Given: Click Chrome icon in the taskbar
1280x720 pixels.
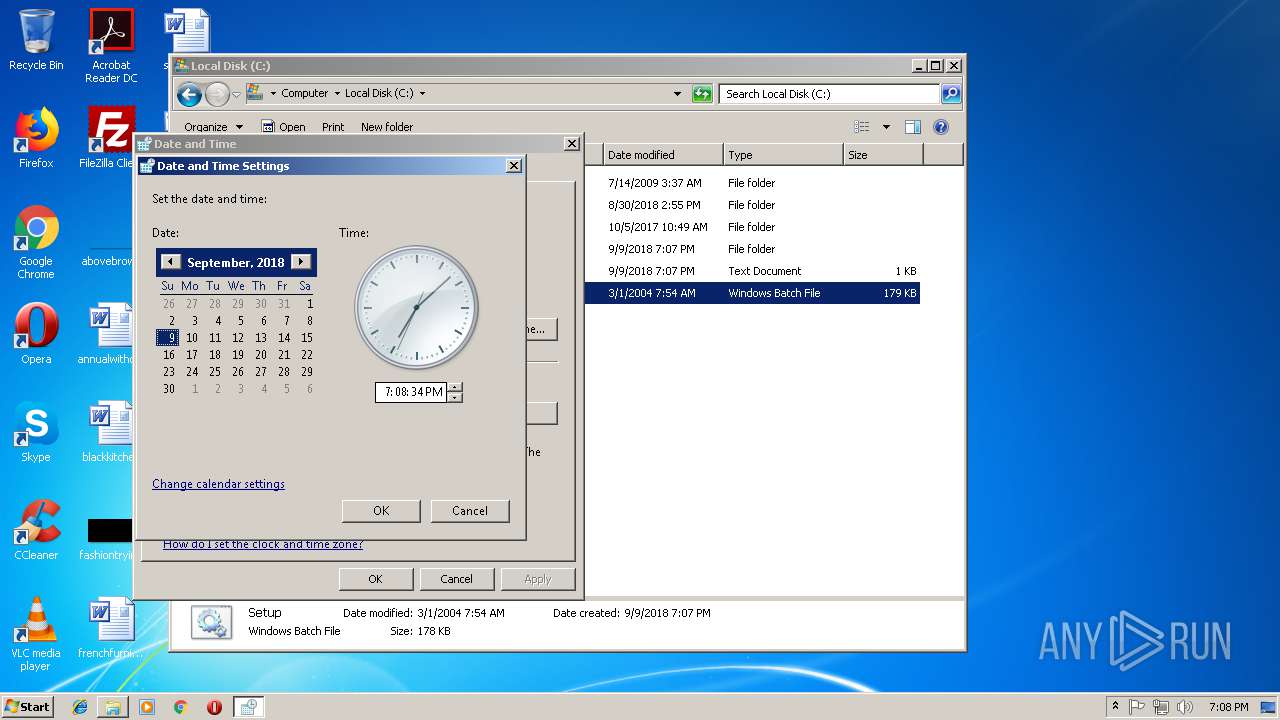Looking at the screenshot, I should pyautogui.click(x=180, y=707).
